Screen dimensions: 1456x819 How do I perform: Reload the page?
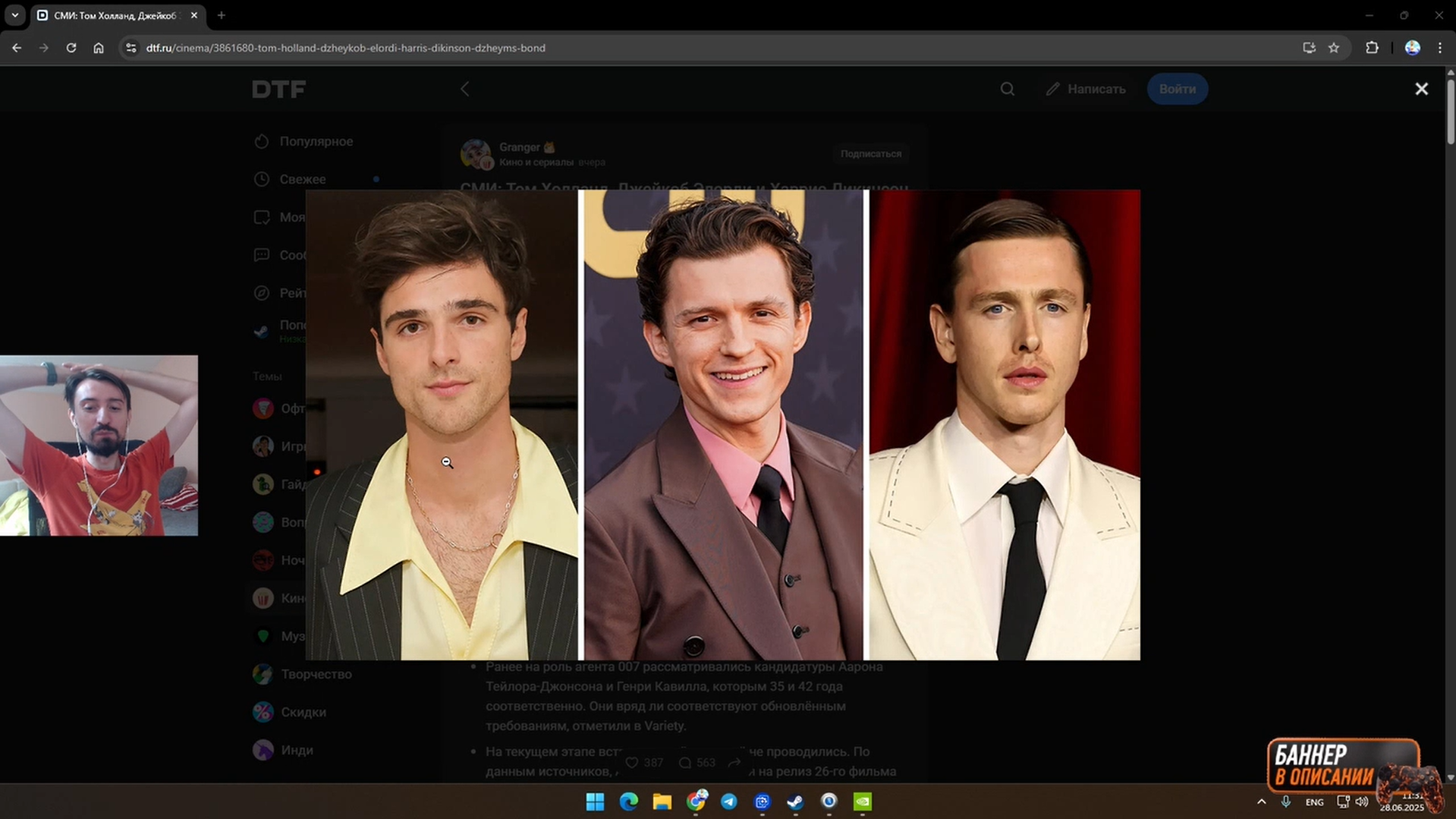tap(71, 48)
